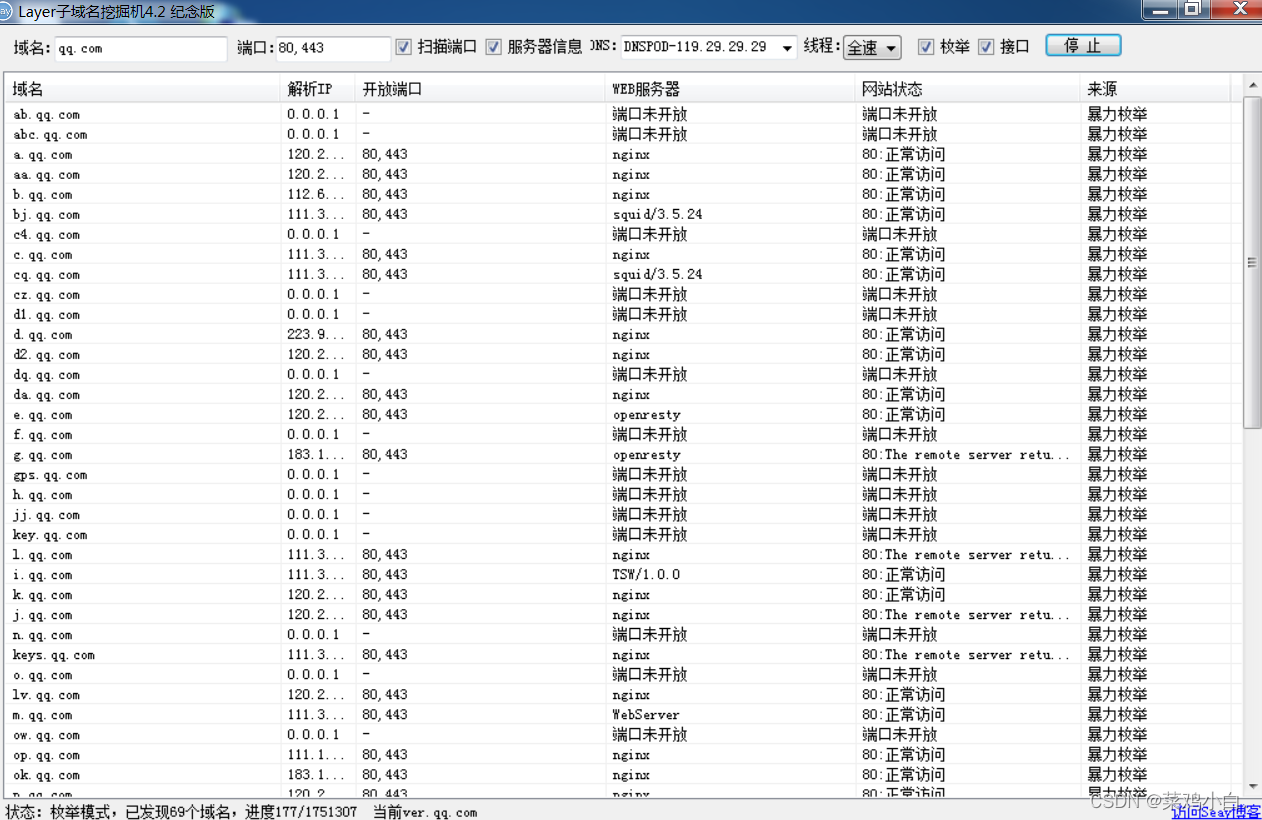
Task: Click the b.qq.com domain cell
Action: pos(43,195)
